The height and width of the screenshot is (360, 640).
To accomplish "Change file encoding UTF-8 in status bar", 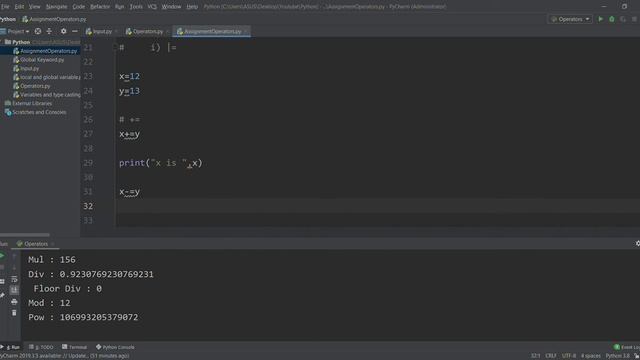I will 569,356.
